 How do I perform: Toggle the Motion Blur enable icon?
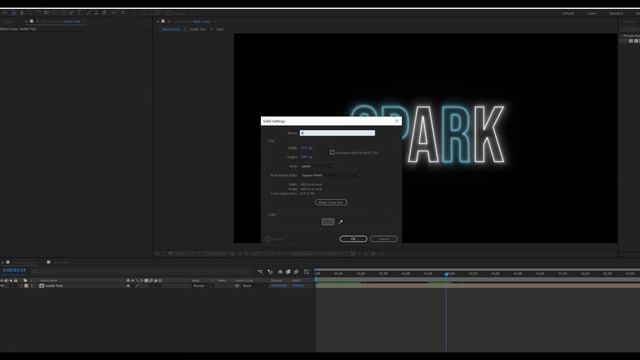pos(296,272)
